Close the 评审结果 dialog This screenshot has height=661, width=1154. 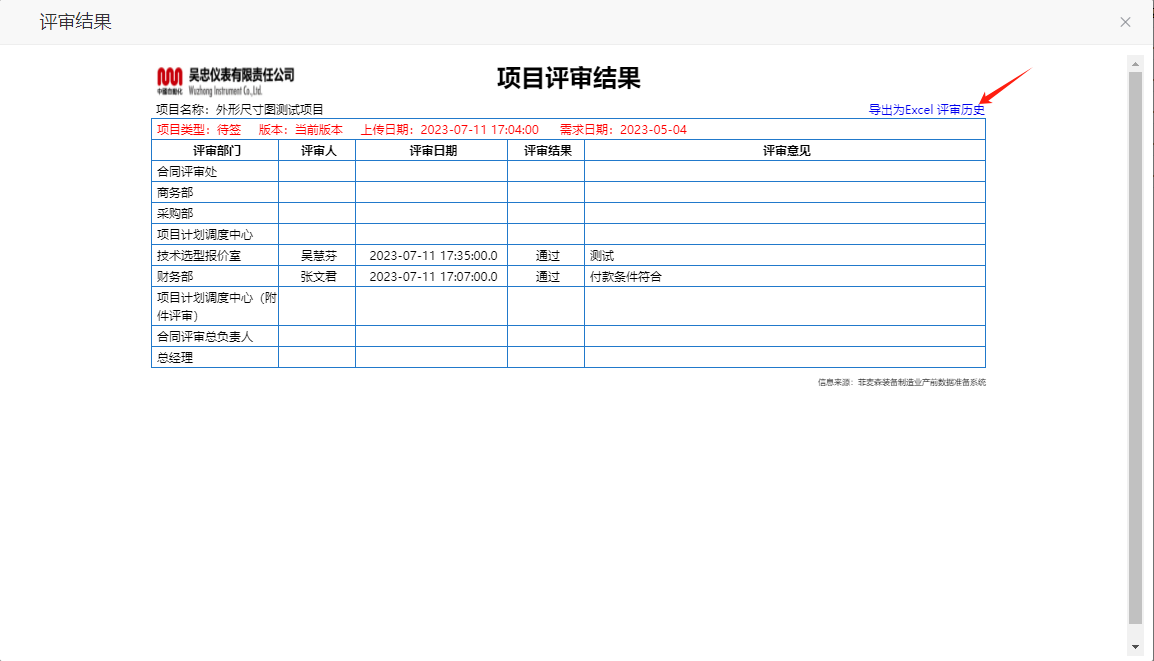[1125, 22]
